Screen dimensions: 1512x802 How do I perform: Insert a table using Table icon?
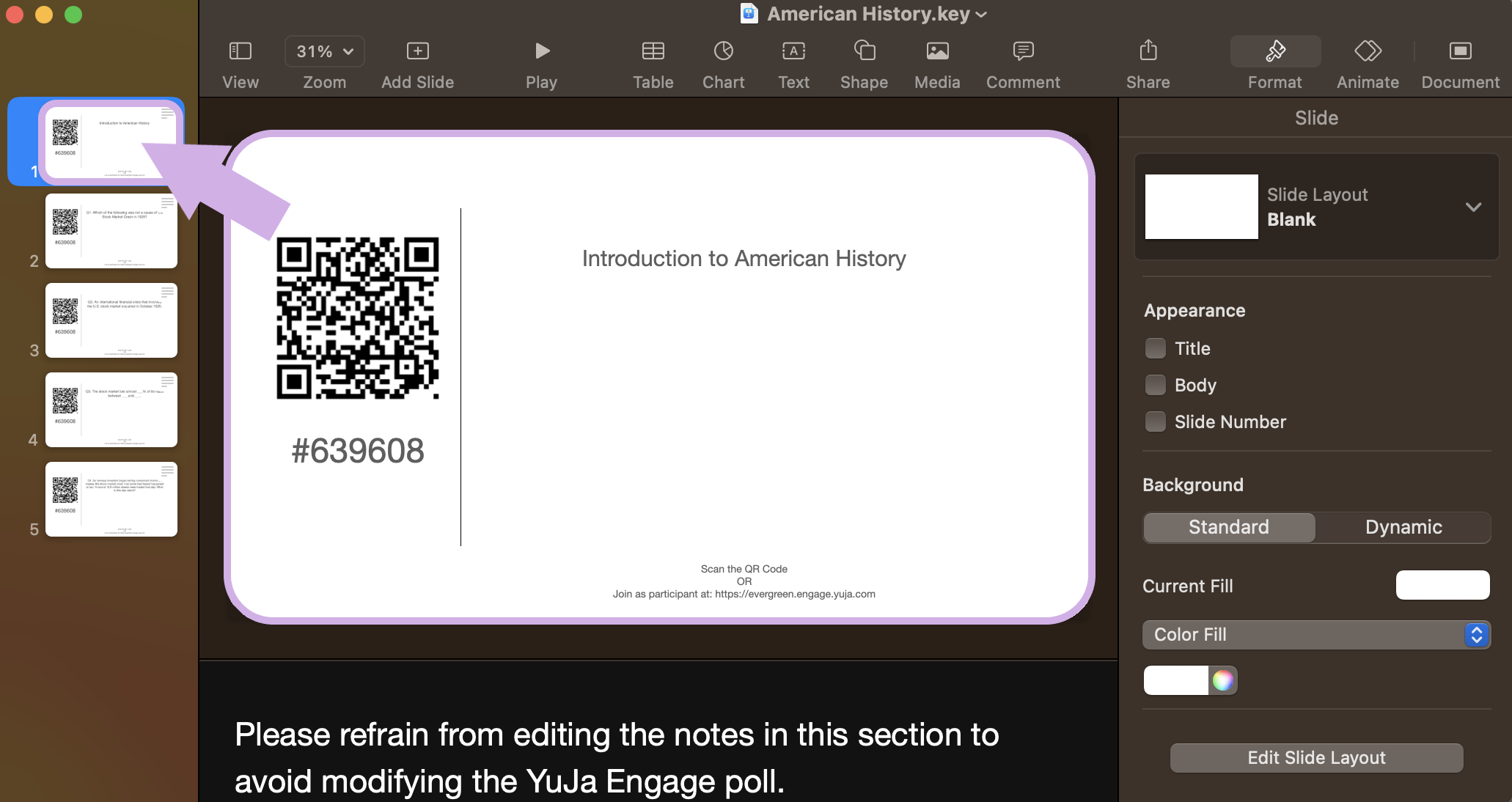tap(653, 51)
